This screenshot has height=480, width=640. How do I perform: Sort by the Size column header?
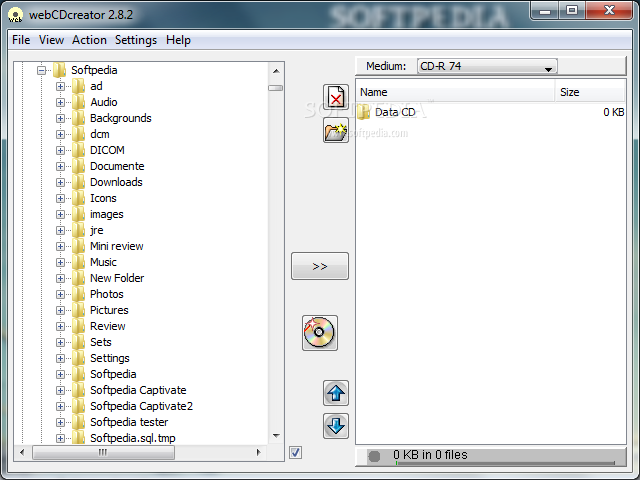[x=590, y=92]
